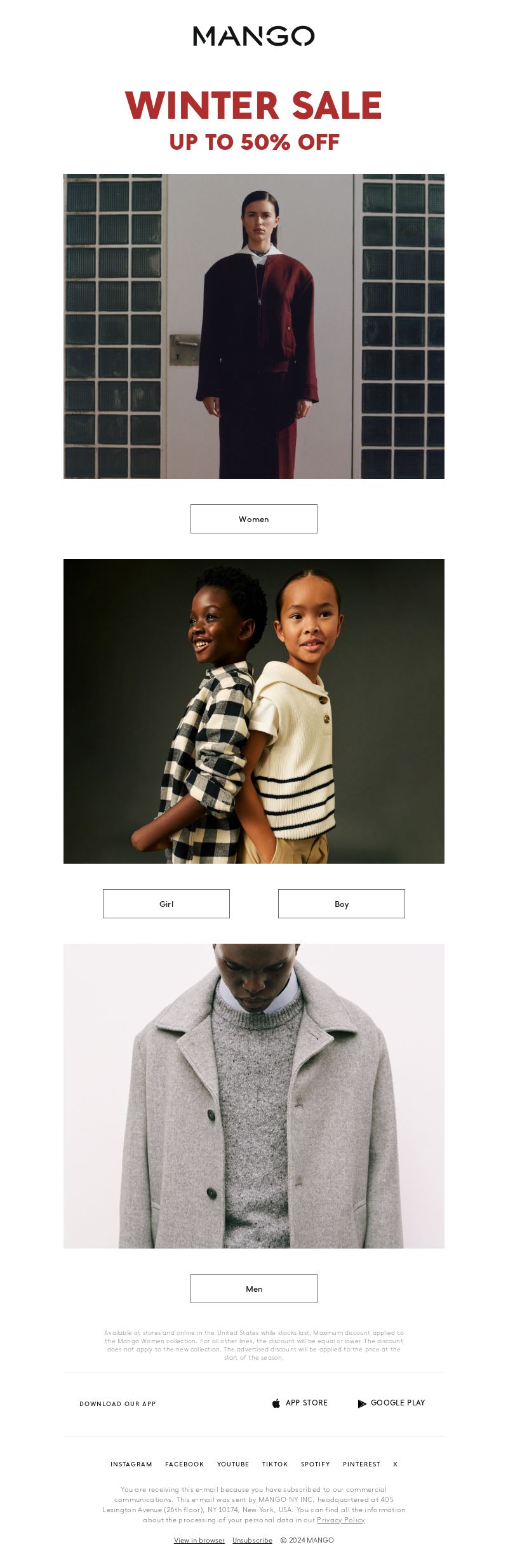Visit the YOUTUBE link
Image resolution: width=508 pixels, height=1568 pixels.
(x=233, y=1464)
